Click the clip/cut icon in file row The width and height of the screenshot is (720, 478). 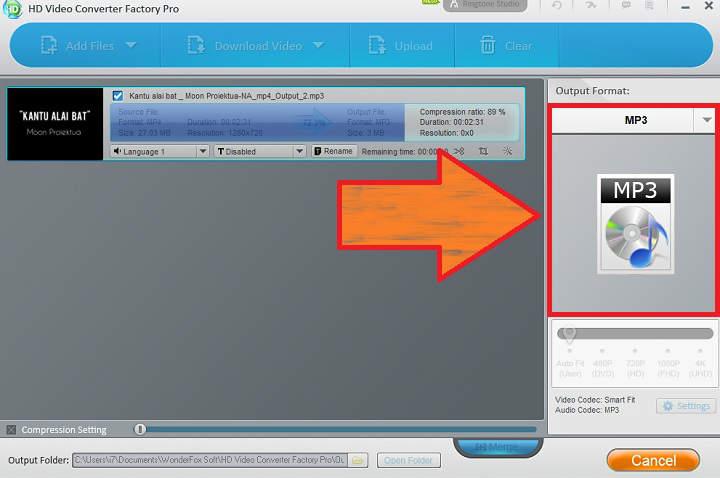[459, 151]
